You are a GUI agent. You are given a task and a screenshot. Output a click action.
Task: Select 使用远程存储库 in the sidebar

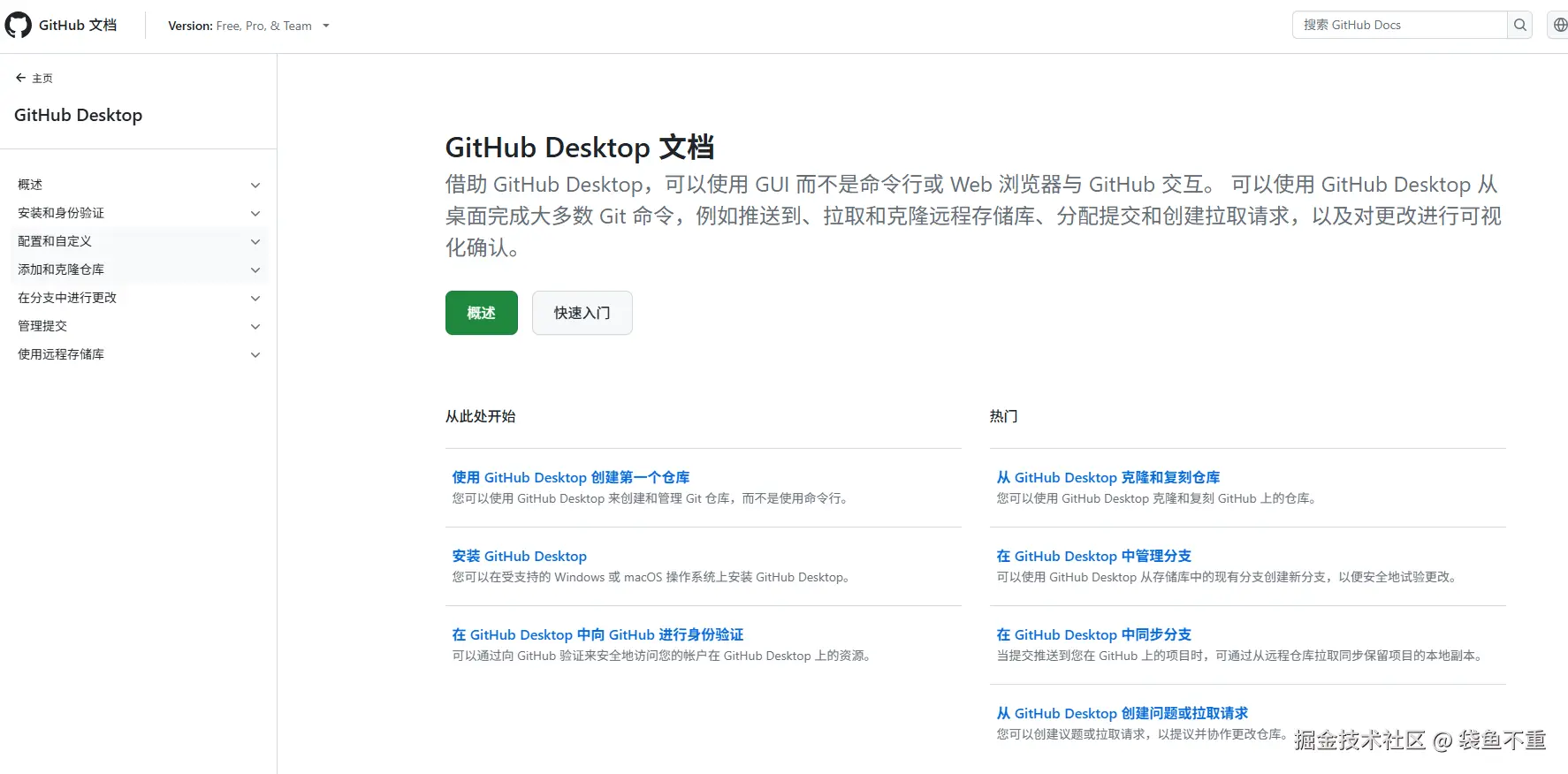61,354
